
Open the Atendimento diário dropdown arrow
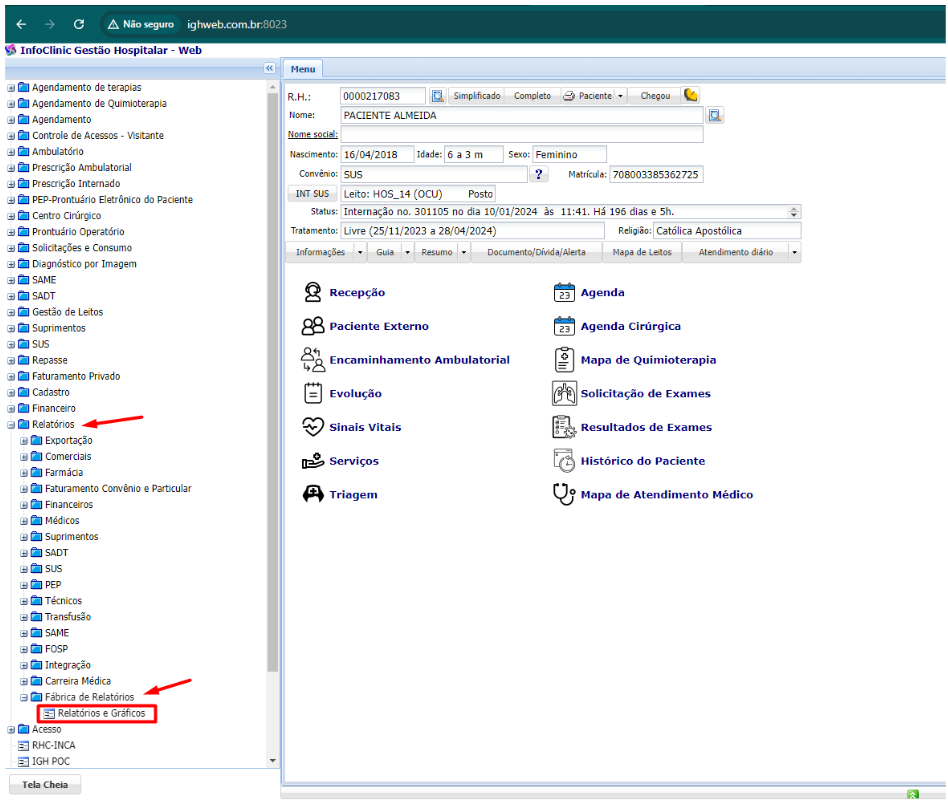point(794,252)
